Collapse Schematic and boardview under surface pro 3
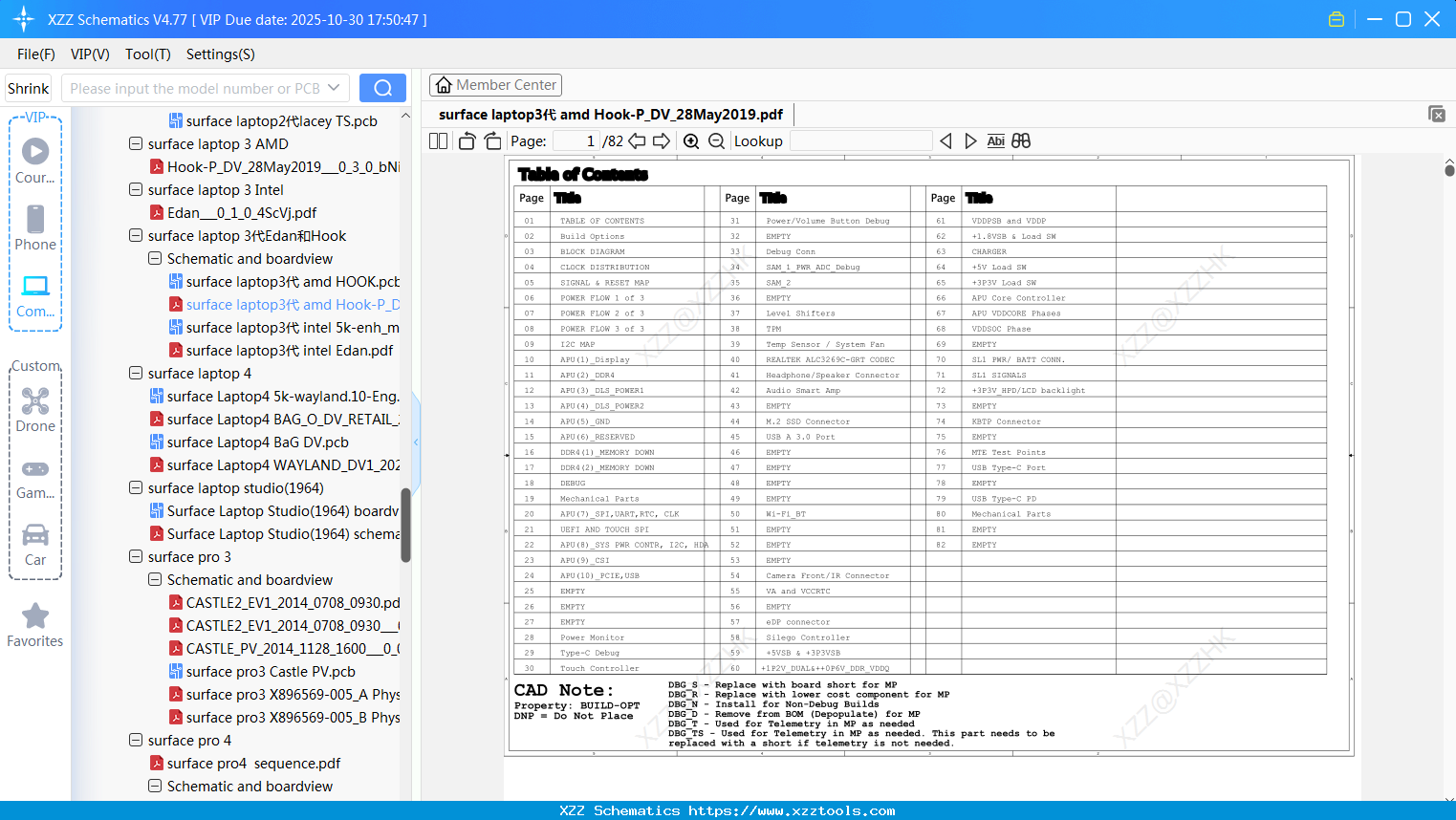This screenshot has width=1456, height=820. [x=155, y=579]
